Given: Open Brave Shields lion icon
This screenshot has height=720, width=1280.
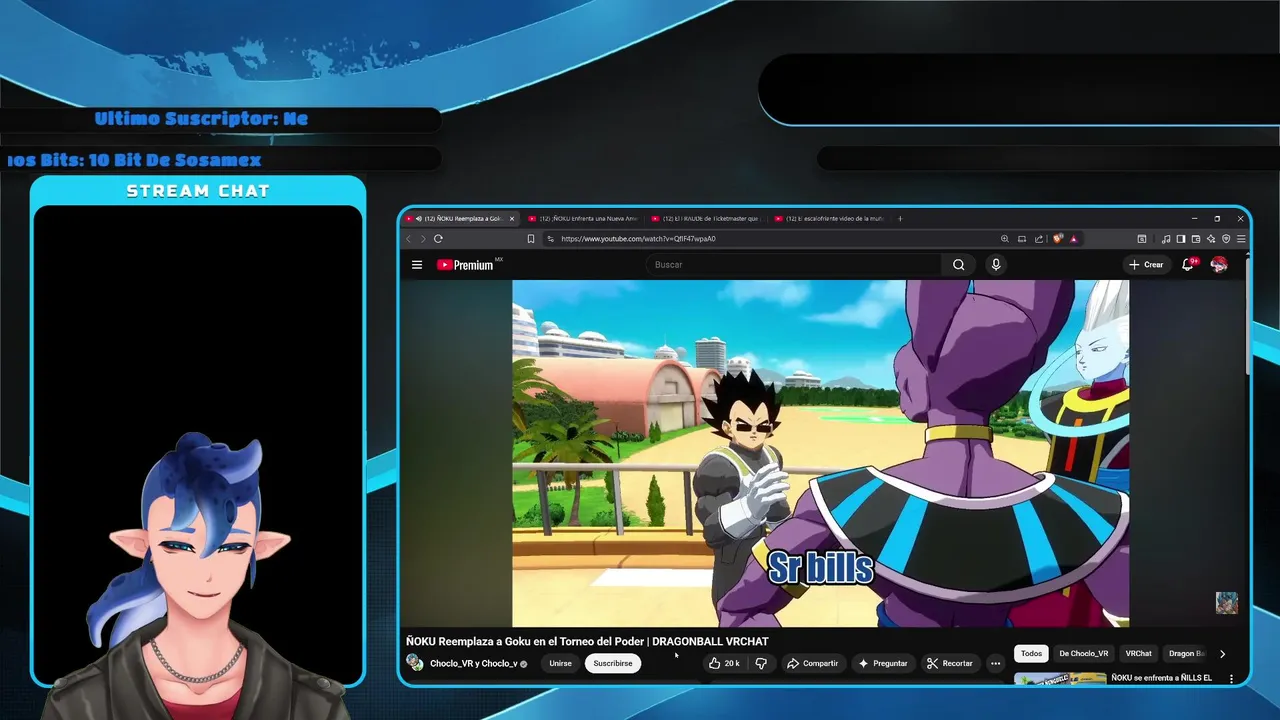Looking at the screenshot, I should 1057,239.
